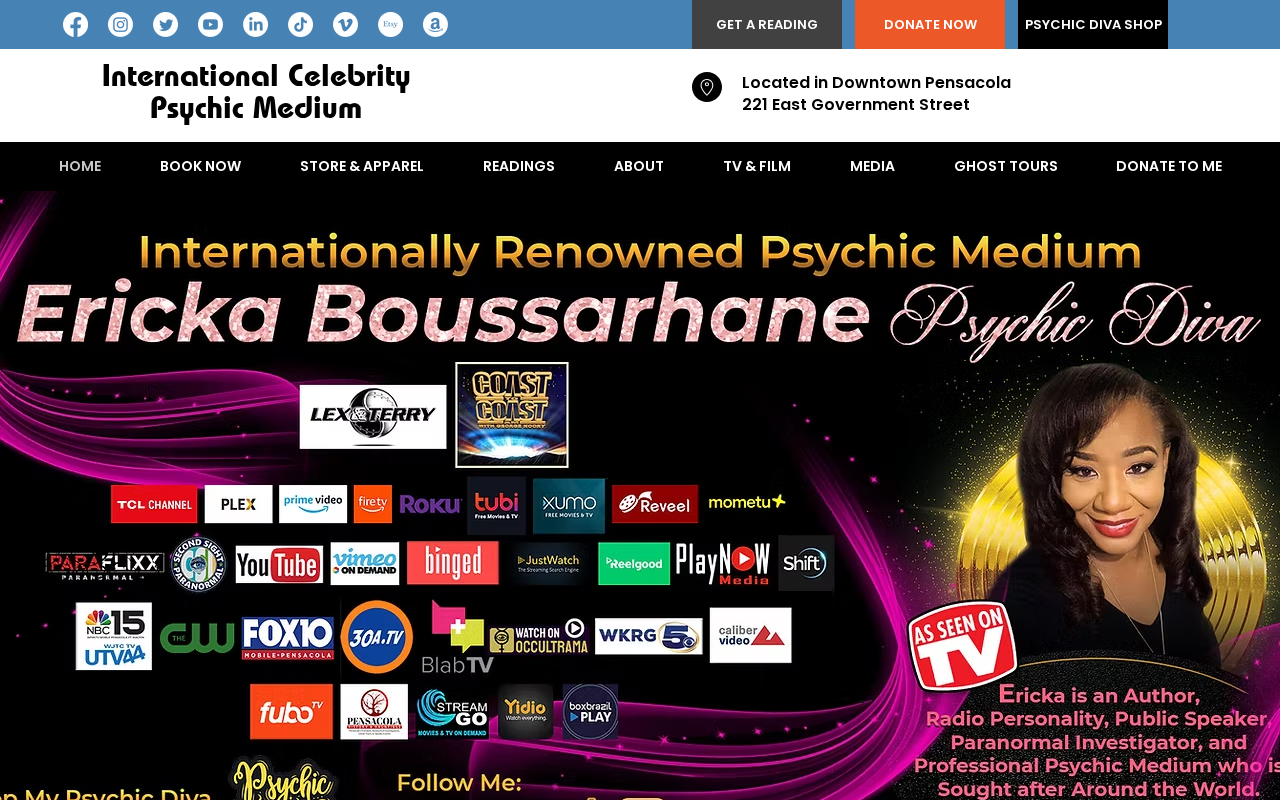Click the Roku logo
Screen dimensions: 1280x800
click(430, 505)
